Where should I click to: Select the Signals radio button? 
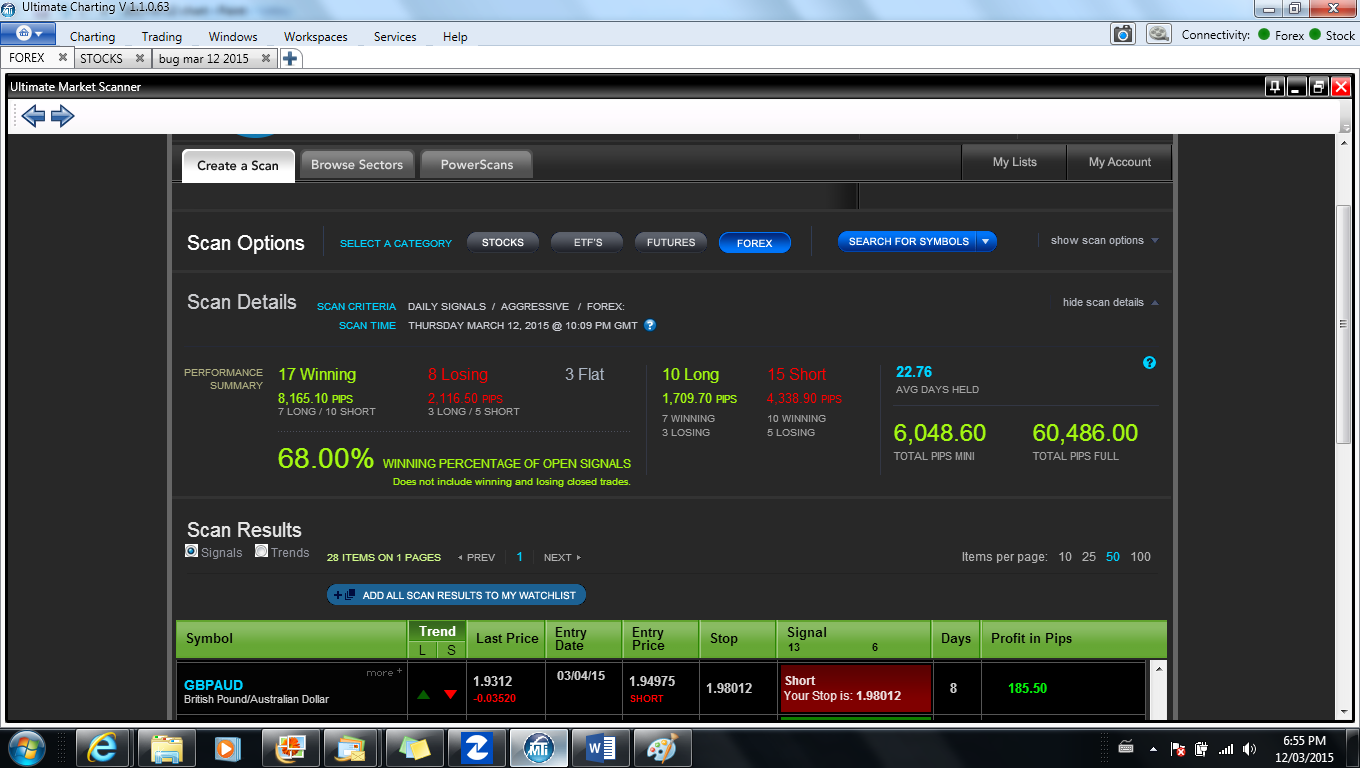point(192,551)
